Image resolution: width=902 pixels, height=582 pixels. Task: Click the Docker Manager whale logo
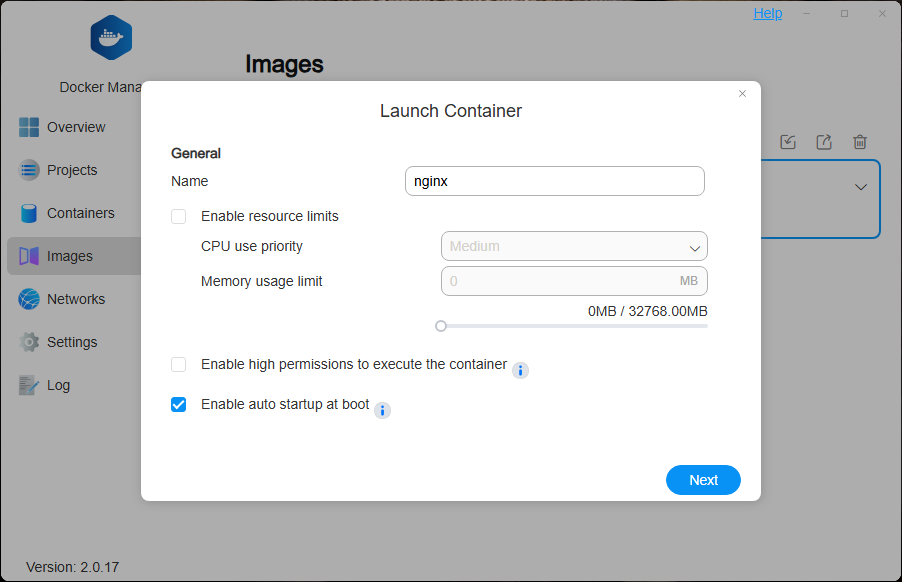point(110,37)
